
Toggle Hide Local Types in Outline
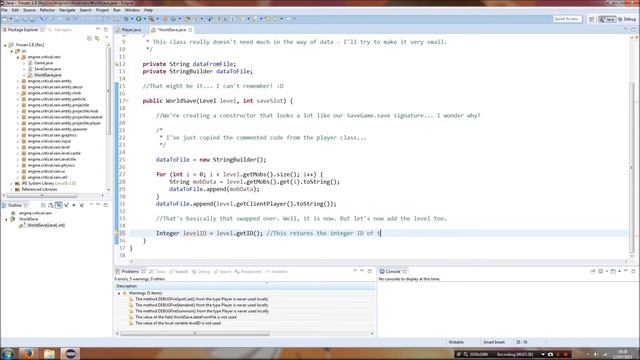(82, 205)
